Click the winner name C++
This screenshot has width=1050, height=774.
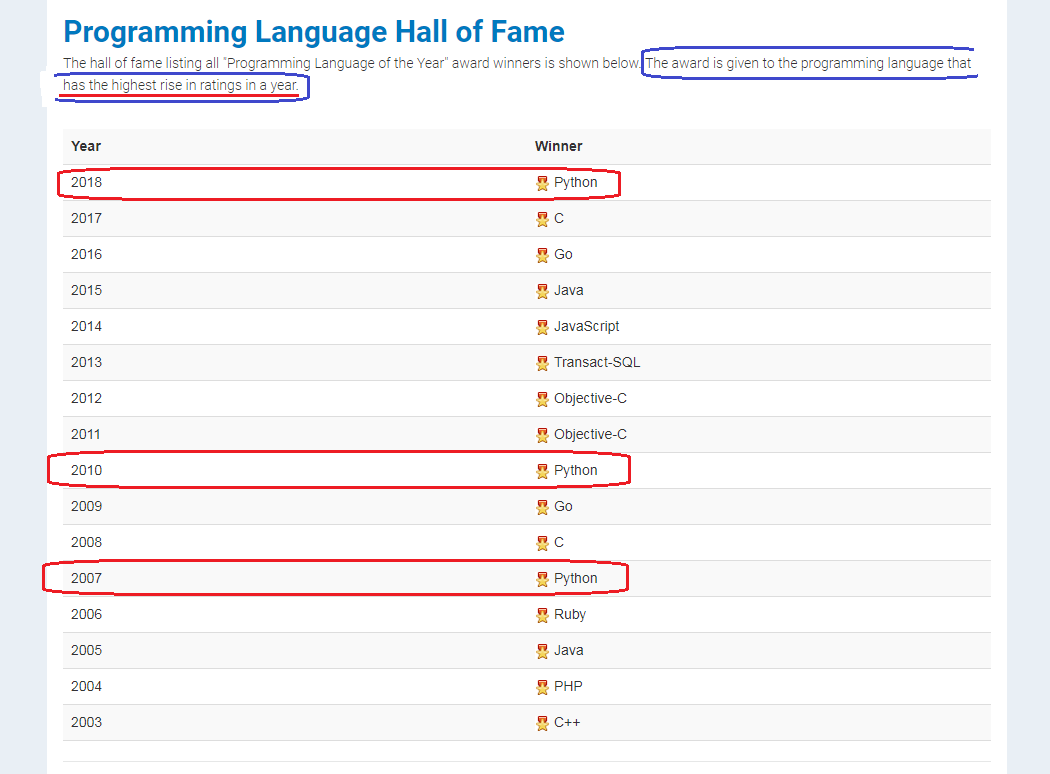(567, 722)
